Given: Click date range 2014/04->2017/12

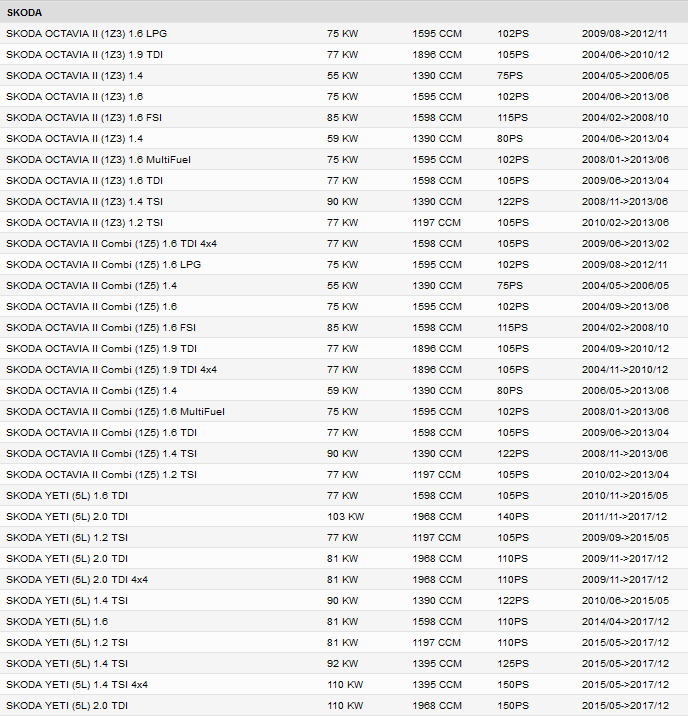Looking at the screenshot, I should coord(625,622).
